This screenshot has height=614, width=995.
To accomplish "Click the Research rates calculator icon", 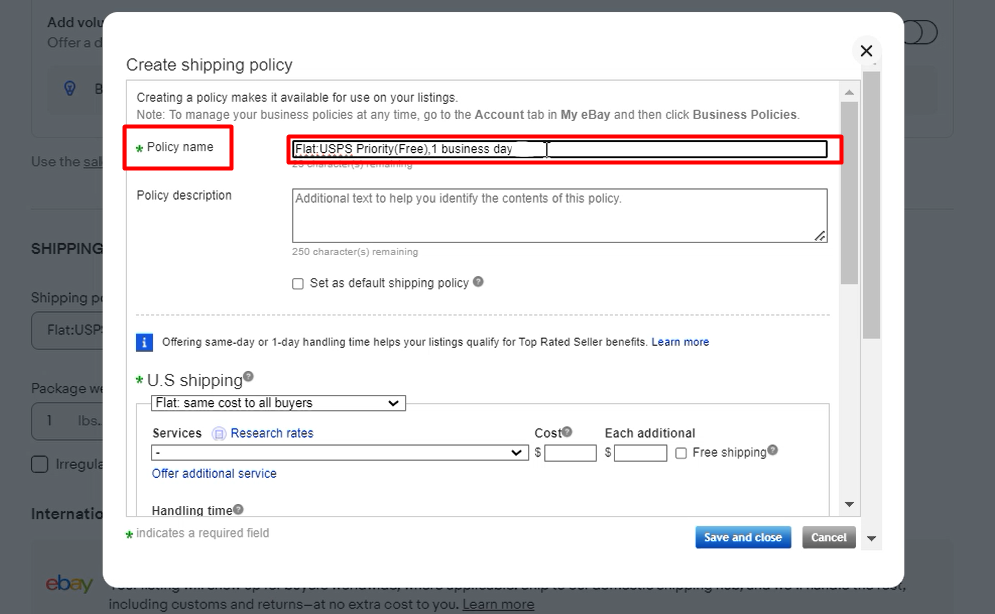I will point(219,434).
